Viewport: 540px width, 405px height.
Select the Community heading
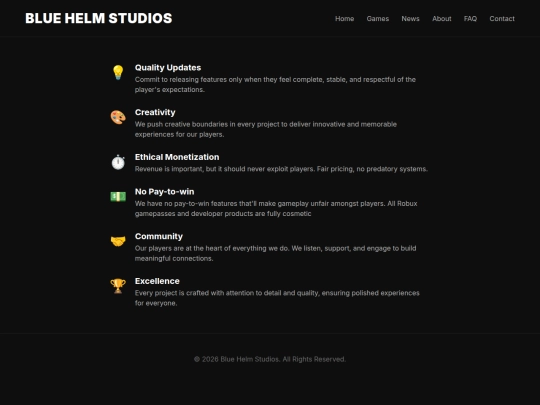coord(158,236)
